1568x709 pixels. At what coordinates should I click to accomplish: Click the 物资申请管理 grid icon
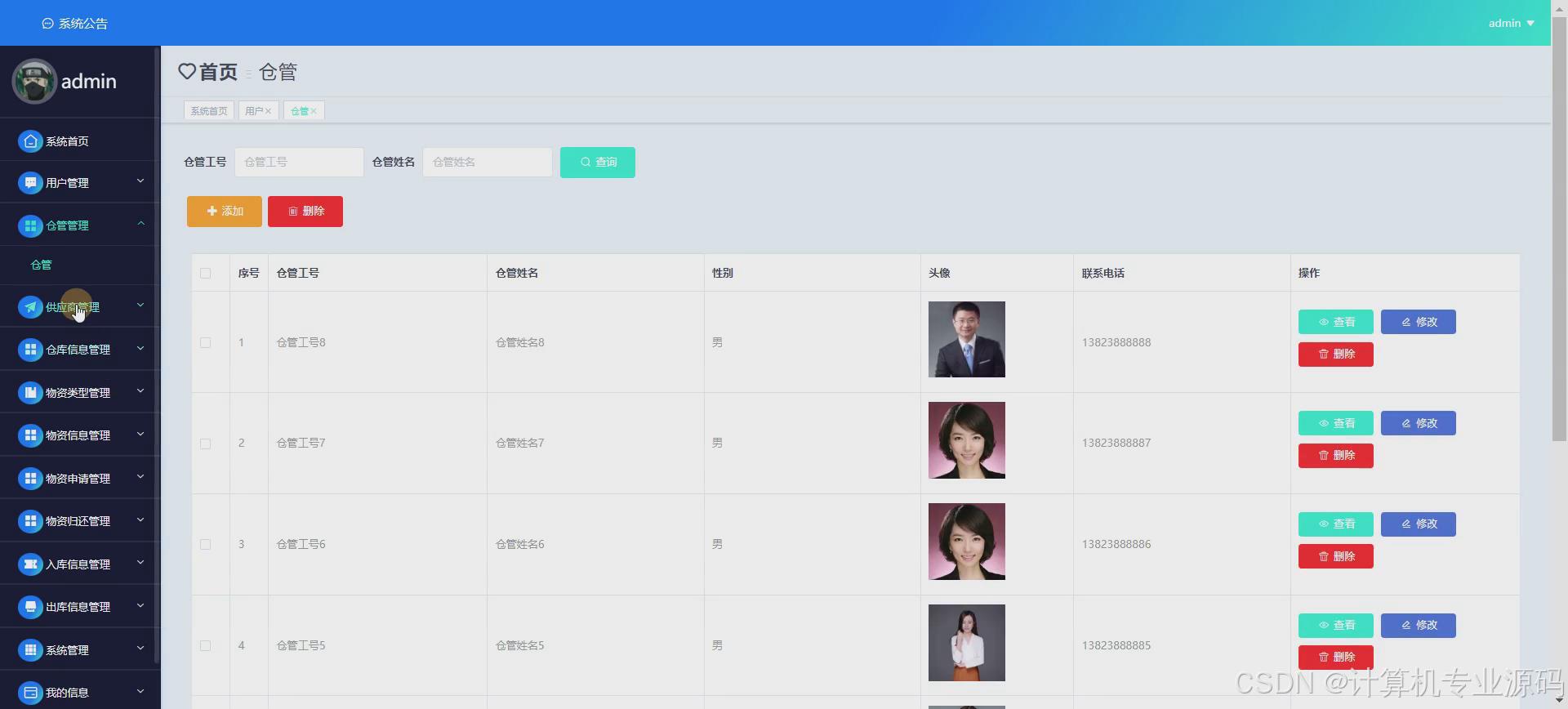[x=30, y=479]
